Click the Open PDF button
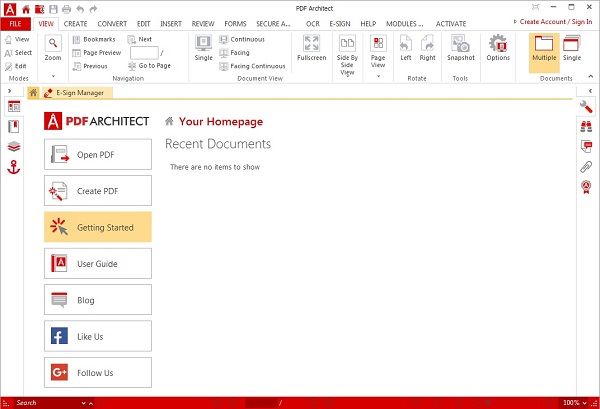 98,155
